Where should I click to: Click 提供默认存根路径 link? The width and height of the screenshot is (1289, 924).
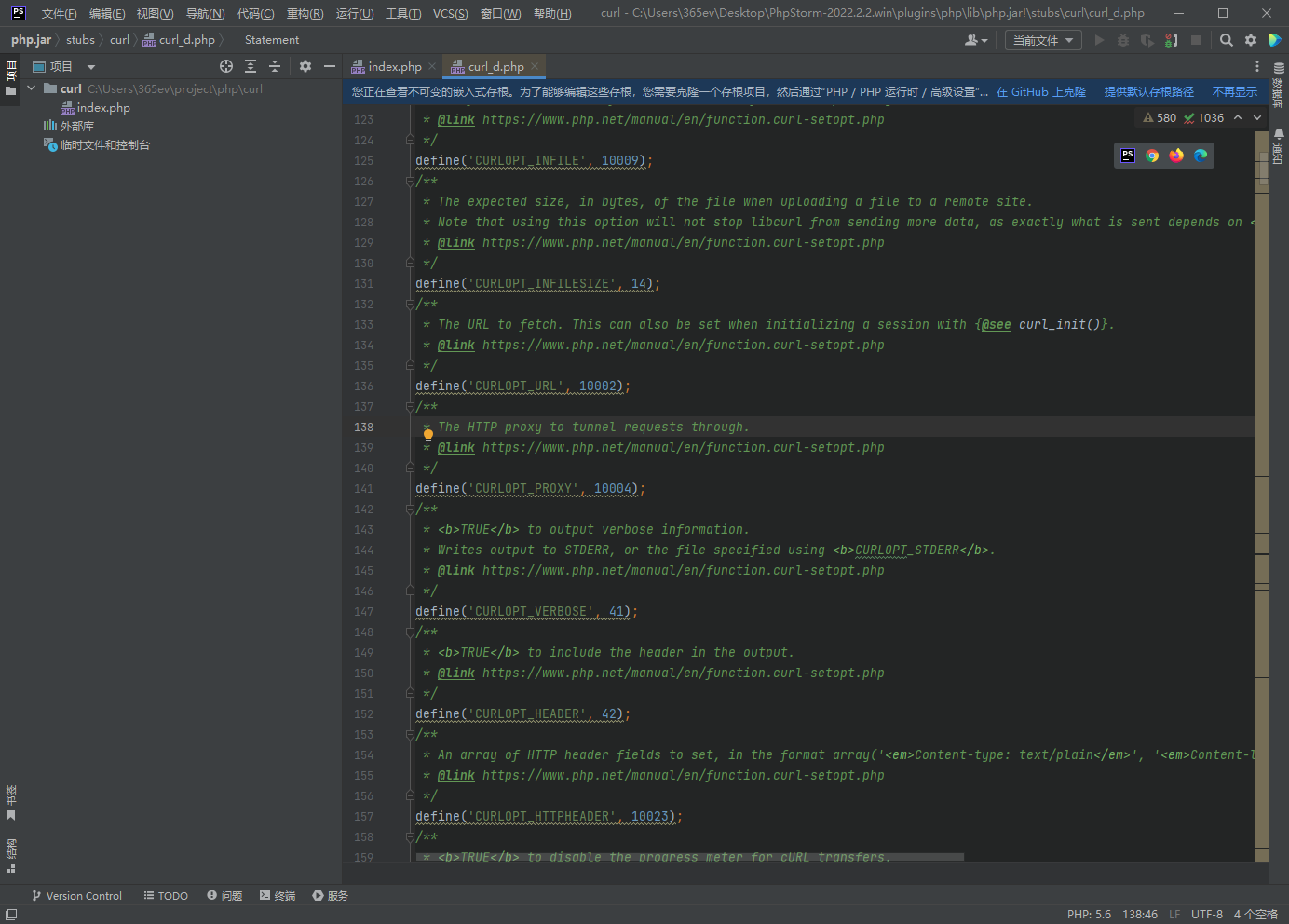(1149, 92)
